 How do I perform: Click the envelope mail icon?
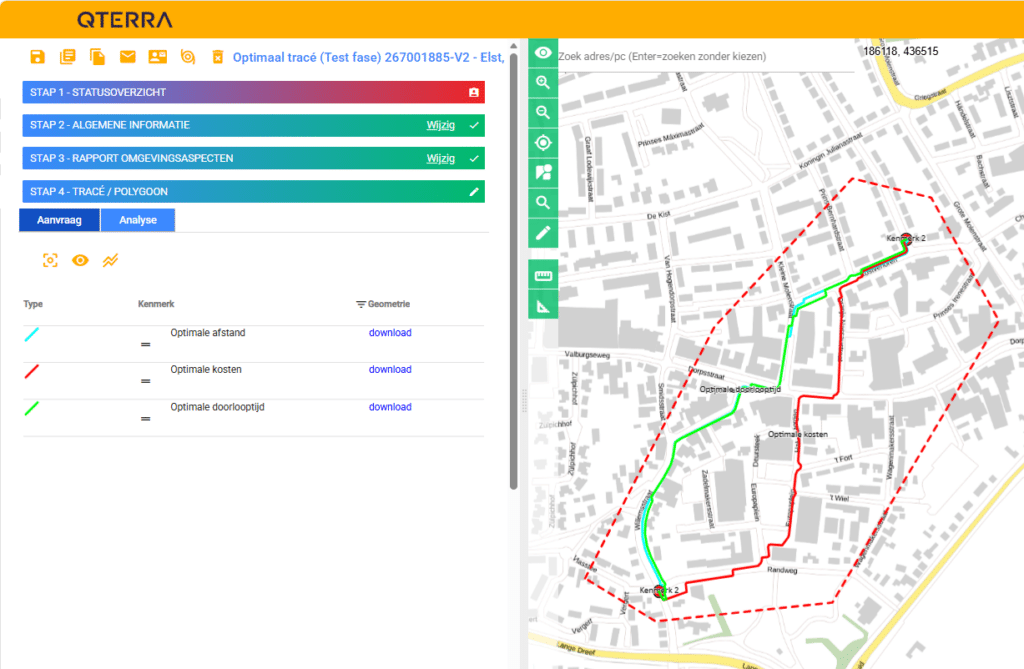click(128, 57)
